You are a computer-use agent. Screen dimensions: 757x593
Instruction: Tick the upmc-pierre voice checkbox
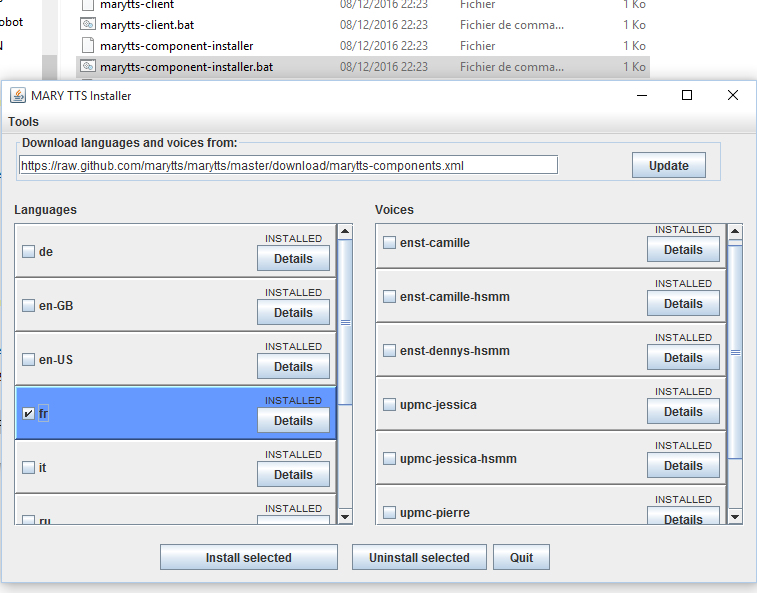click(x=389, y=512)
